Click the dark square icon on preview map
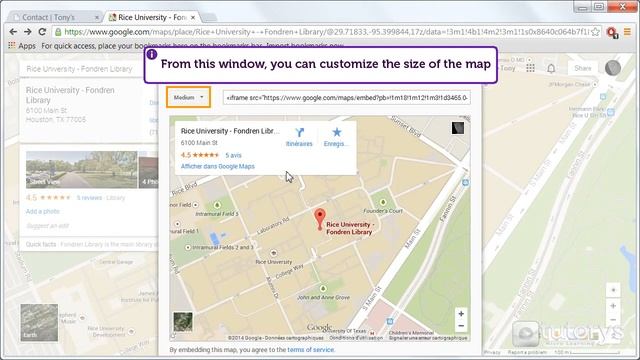Image resolution: width=640 pixels, height=360 pixels. [x=458, y=128]
